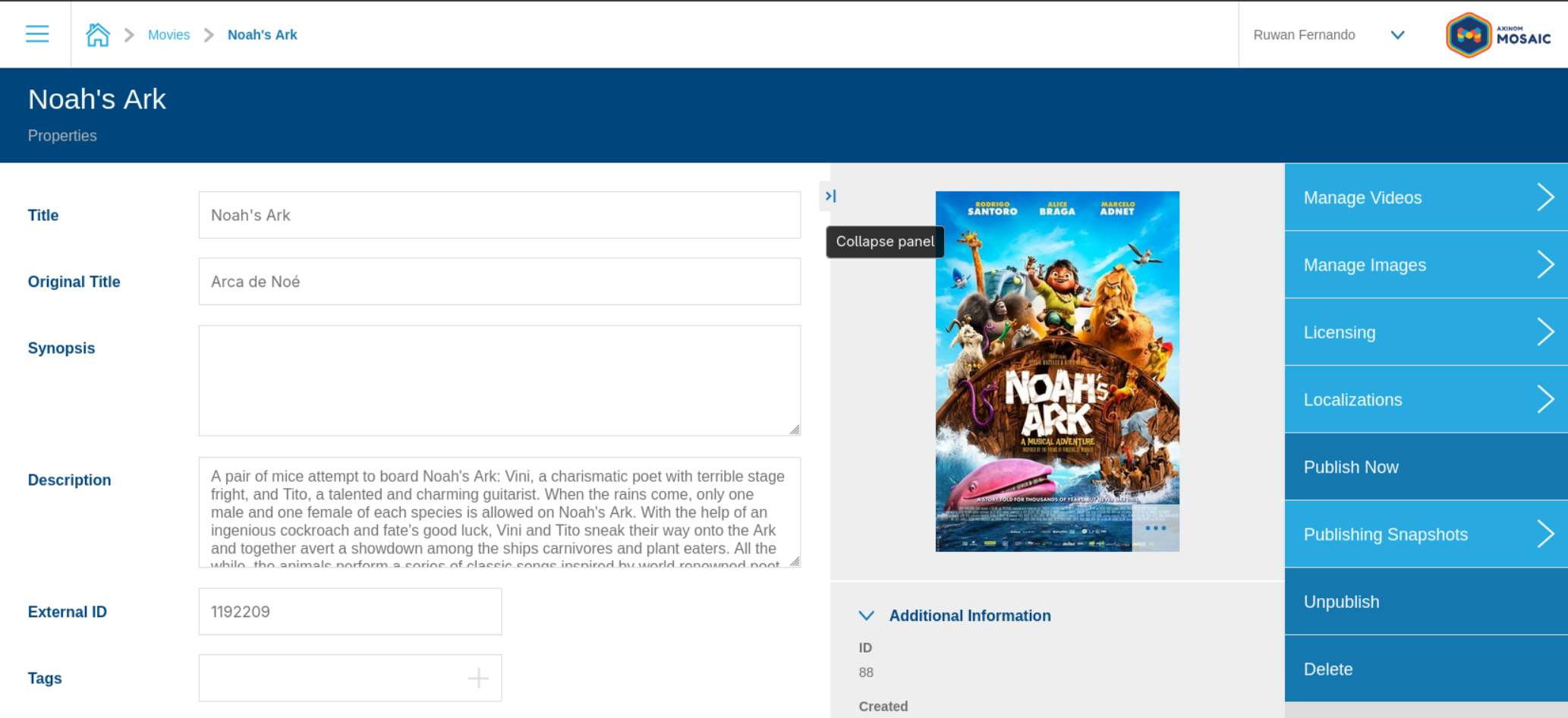Open Licensing from the actions panel
The width and height of the screenshot is (1568, 718).
[x=1340, y=332]
